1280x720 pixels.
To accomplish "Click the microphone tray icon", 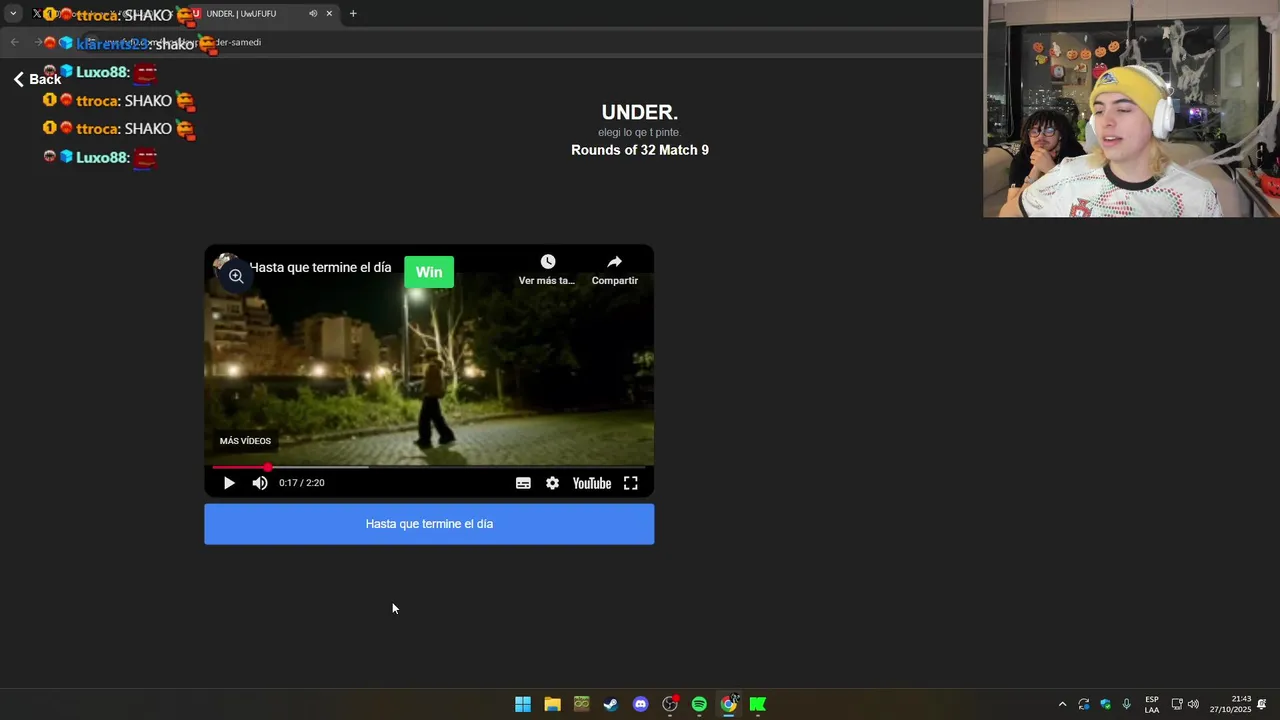I will point(1127,704).
